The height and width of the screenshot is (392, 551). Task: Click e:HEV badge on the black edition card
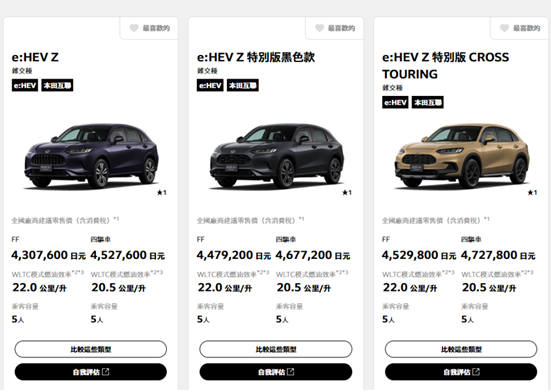pos(210,85)
